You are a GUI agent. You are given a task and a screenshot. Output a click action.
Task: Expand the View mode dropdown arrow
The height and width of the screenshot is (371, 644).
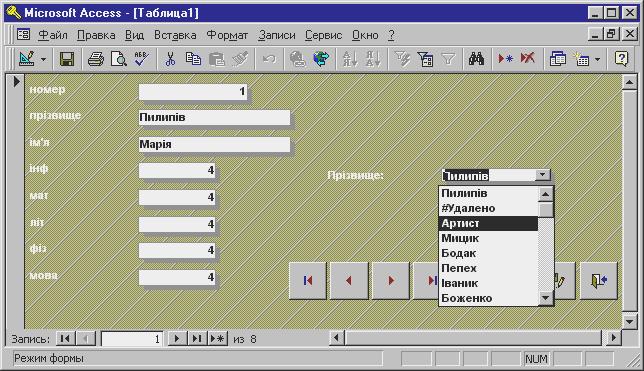point(43,60)
